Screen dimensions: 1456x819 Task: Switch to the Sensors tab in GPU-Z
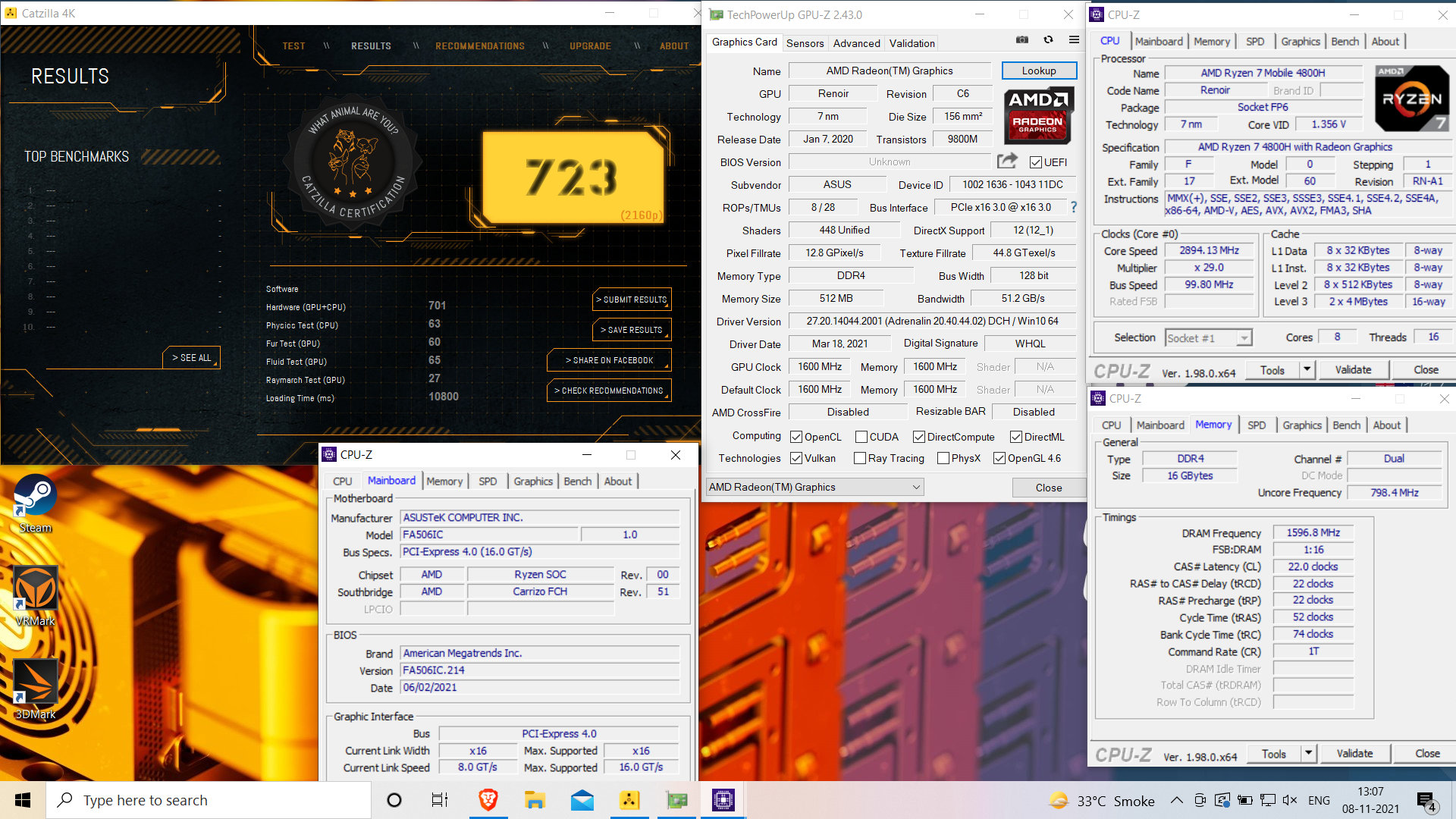click(805, 43)
